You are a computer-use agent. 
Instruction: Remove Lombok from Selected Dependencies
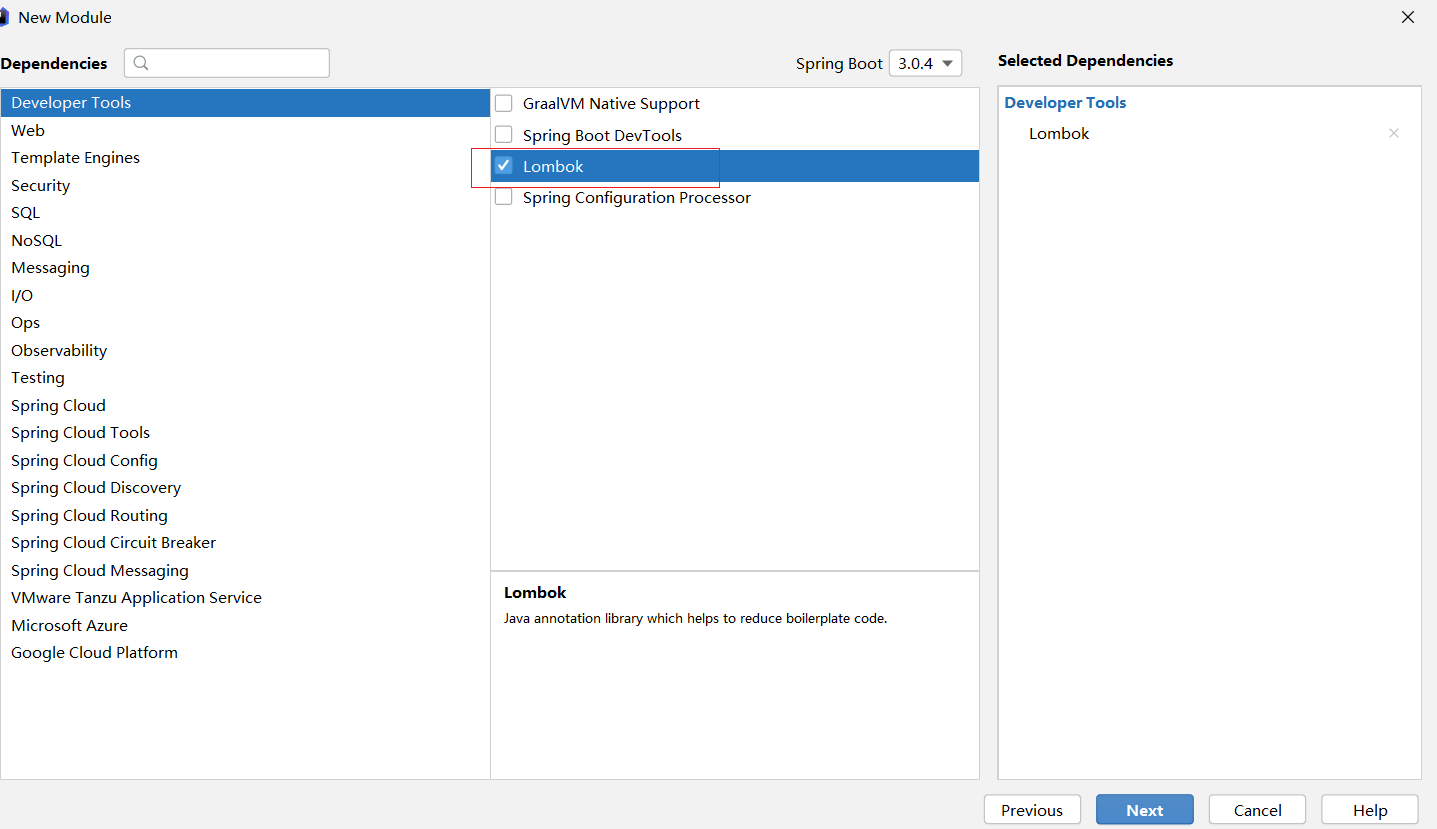[x=1394, y=133]
